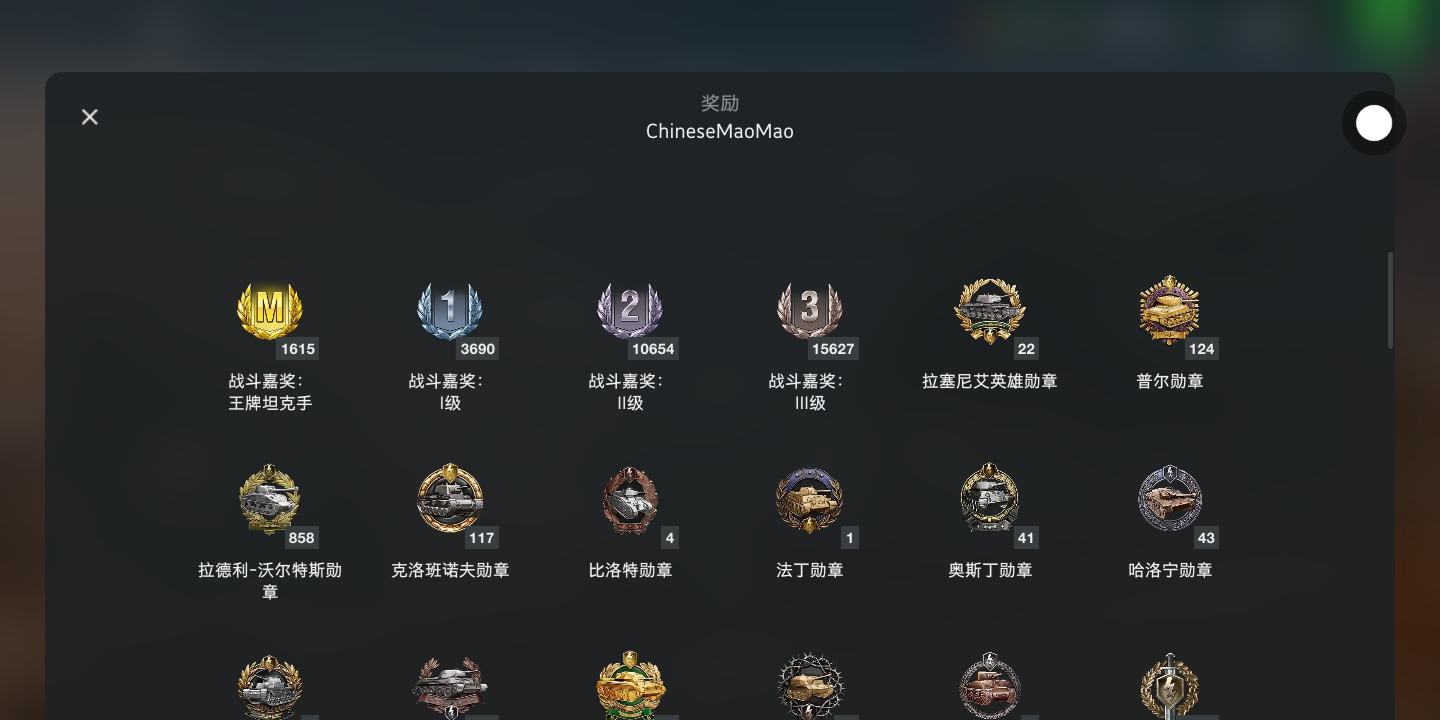Image resolution: width=1440 pixels, height=720 pixels.
Task: Select the Mastery Badge II class icon
Action: pyautogui.click(x=630, y=311)
